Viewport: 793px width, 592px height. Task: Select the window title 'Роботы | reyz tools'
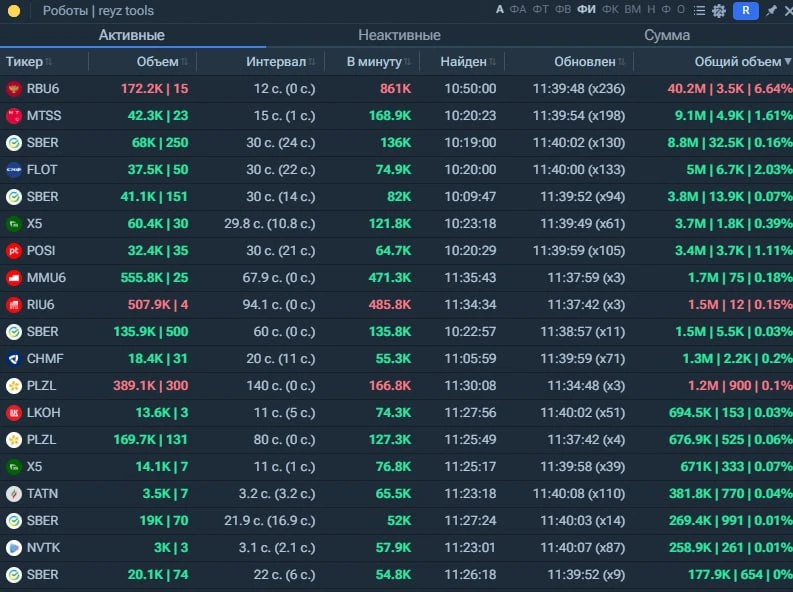[x=98, y=11]
